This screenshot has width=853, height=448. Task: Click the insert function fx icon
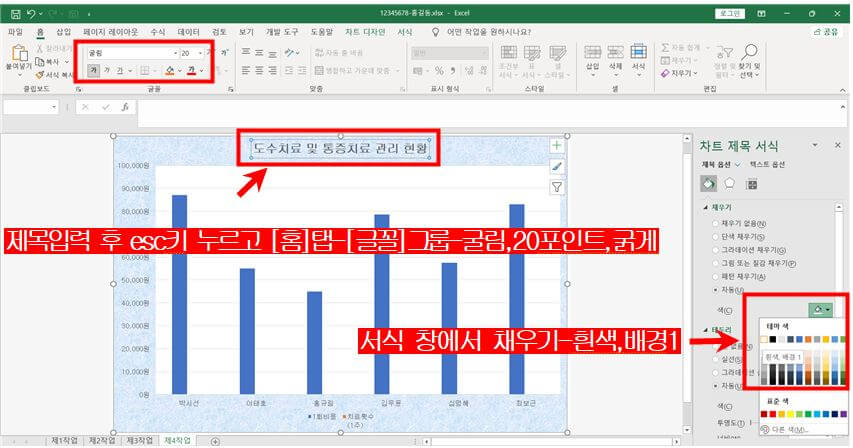pos(125,107)
